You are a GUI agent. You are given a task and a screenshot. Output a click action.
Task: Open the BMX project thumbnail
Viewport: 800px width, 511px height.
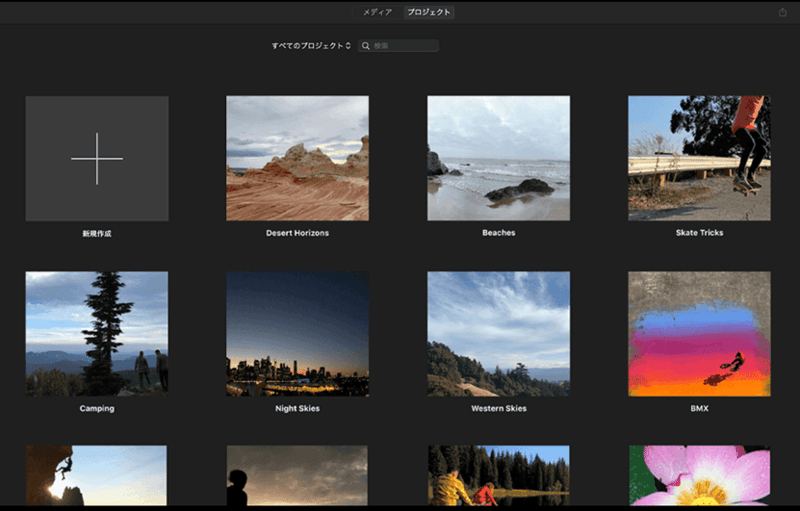699,333
